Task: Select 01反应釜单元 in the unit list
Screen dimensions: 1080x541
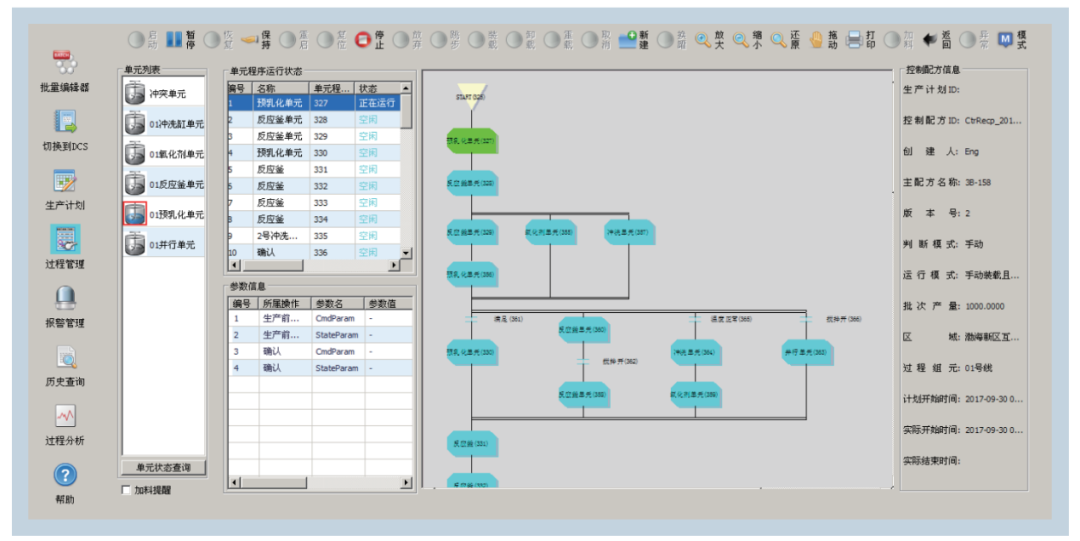Action: click(163, 184)
